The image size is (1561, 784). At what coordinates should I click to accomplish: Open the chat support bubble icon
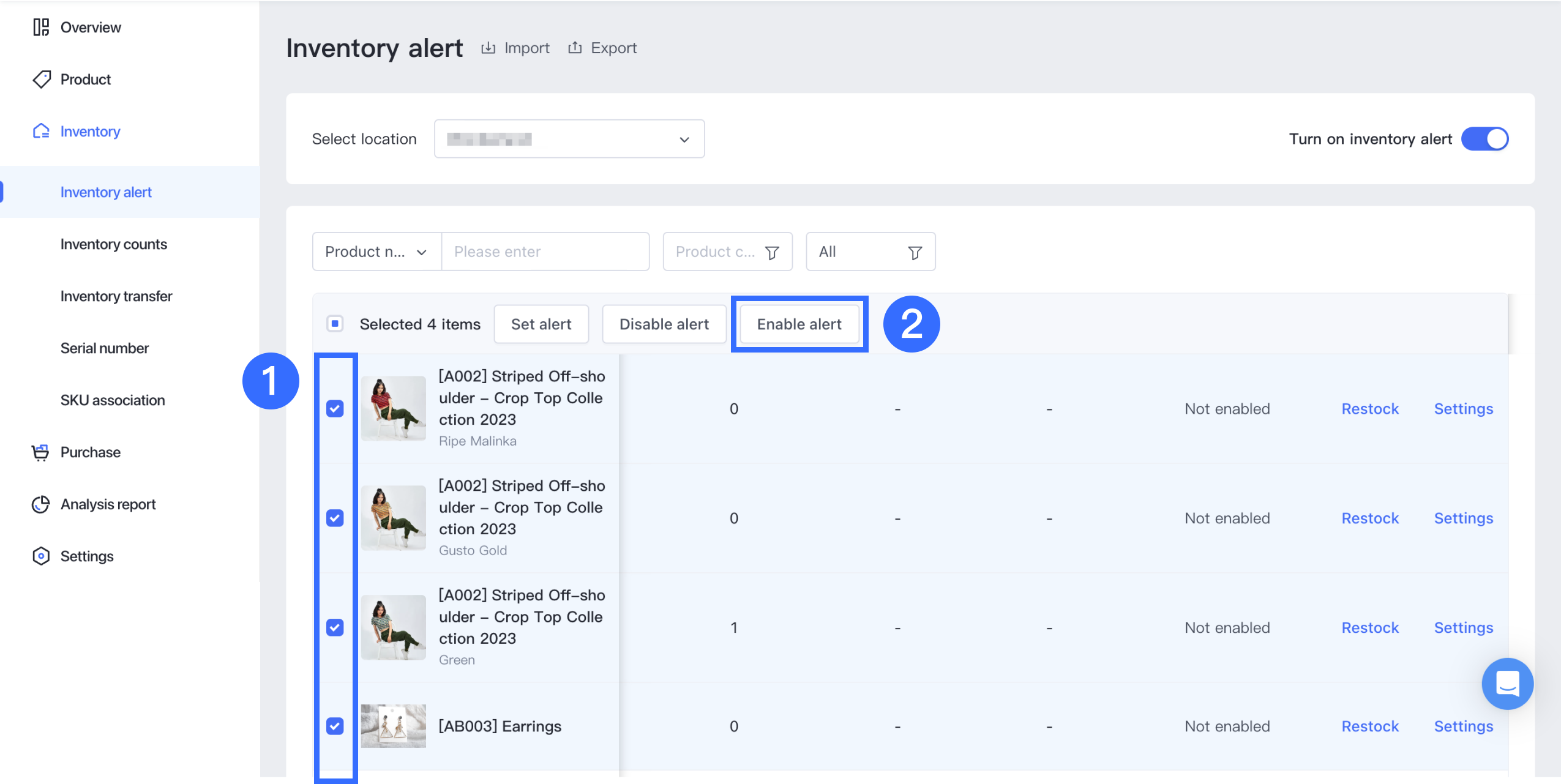1507,683
